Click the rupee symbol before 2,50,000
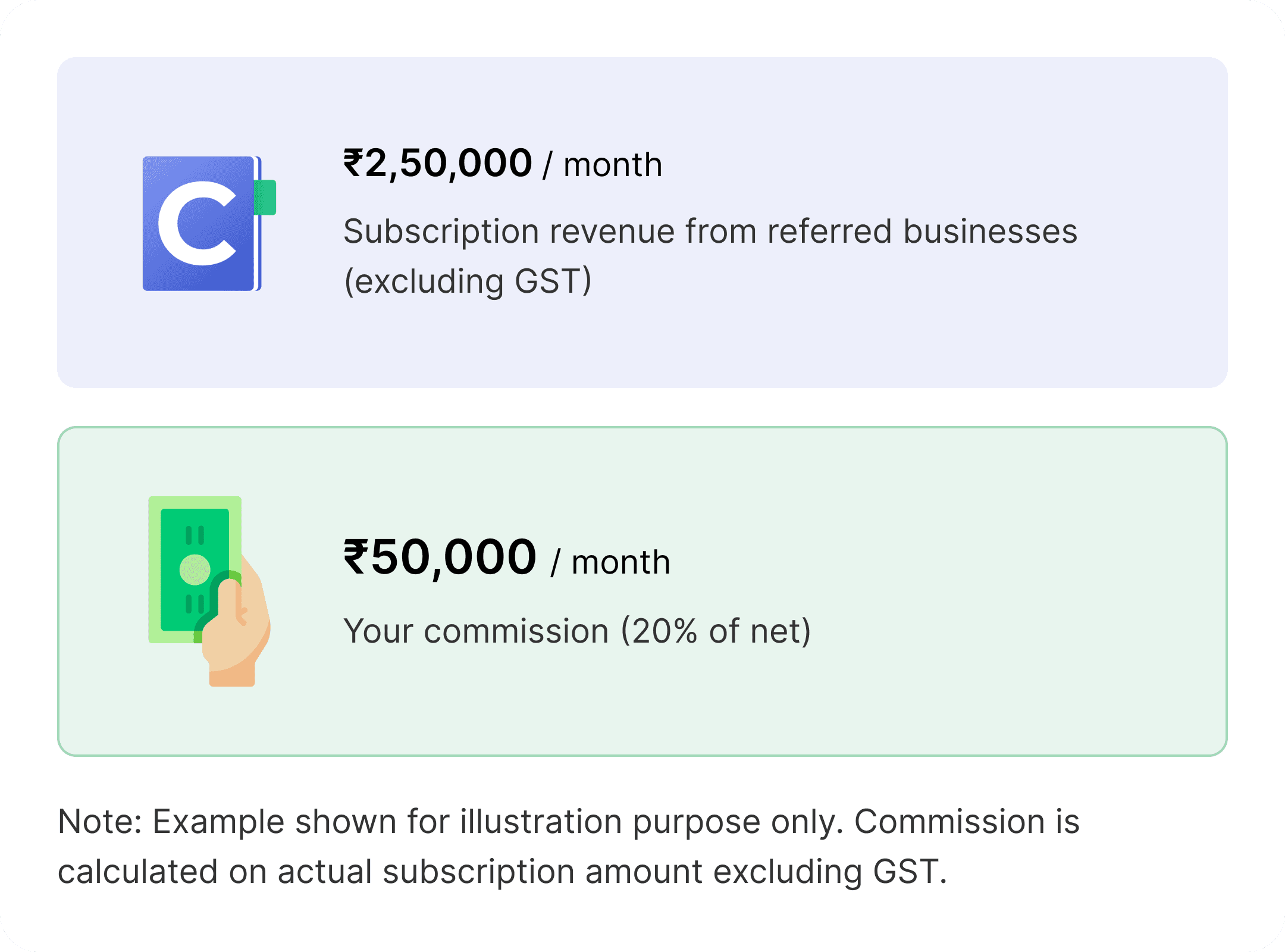 353,164
